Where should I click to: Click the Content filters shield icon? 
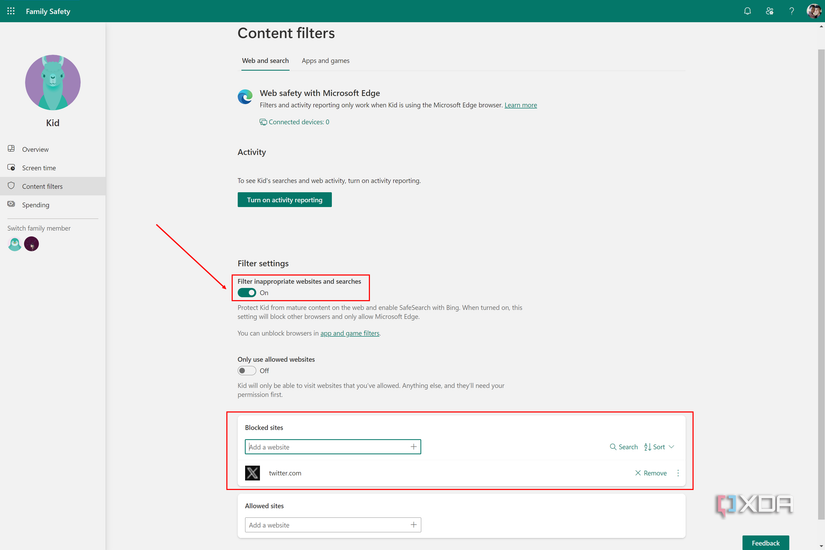11,186
